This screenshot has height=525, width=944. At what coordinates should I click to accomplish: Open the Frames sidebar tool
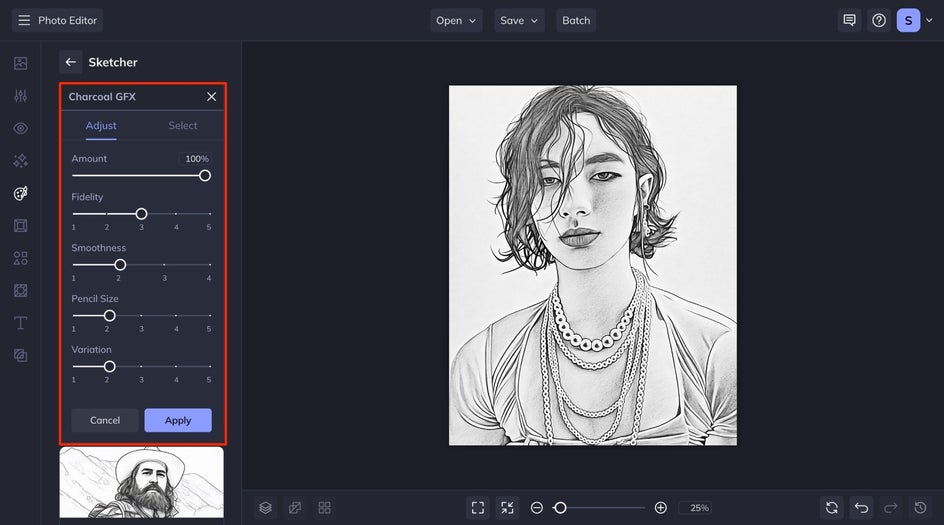coord(20,226)
